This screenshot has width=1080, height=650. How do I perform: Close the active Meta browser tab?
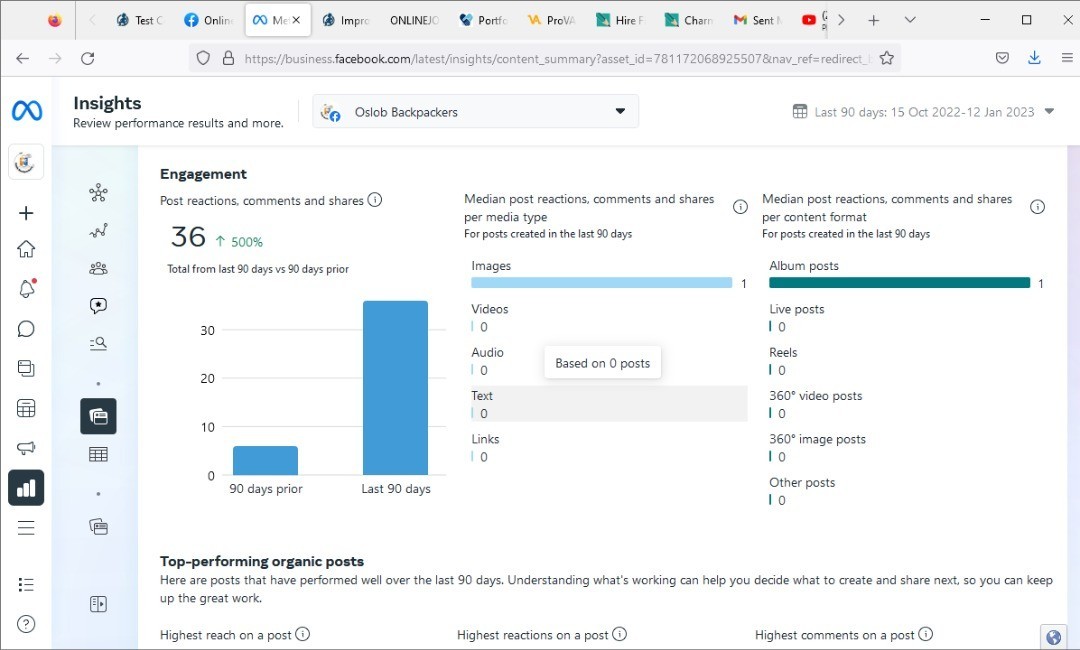coord(296,20)
